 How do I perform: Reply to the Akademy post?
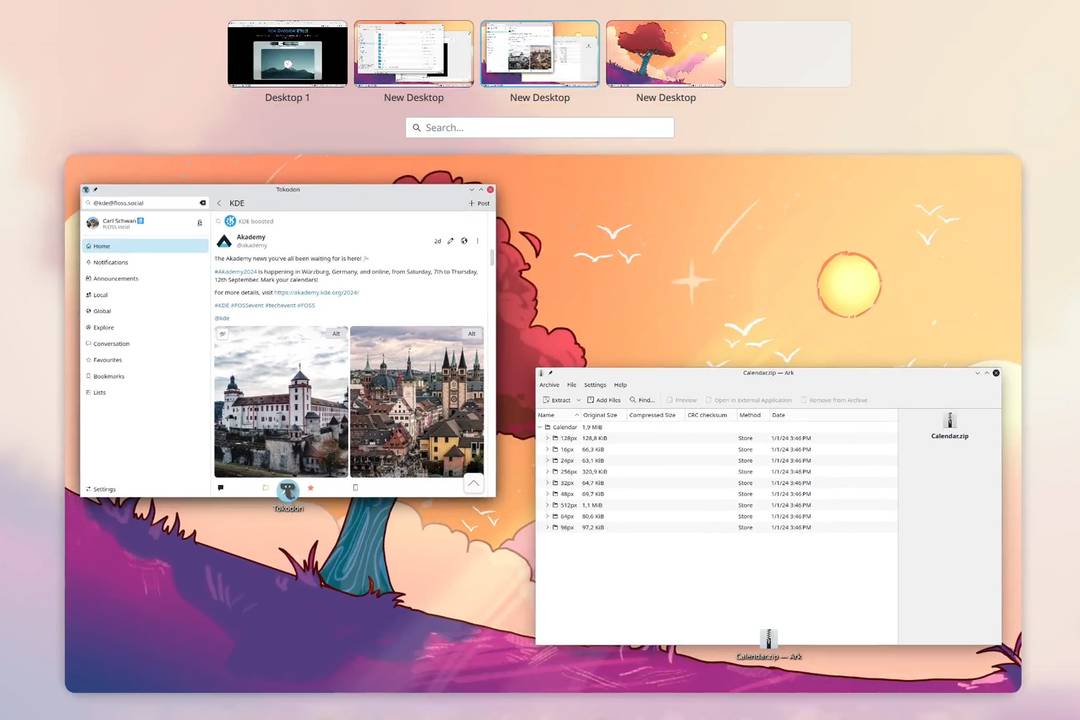pos(221,488)
